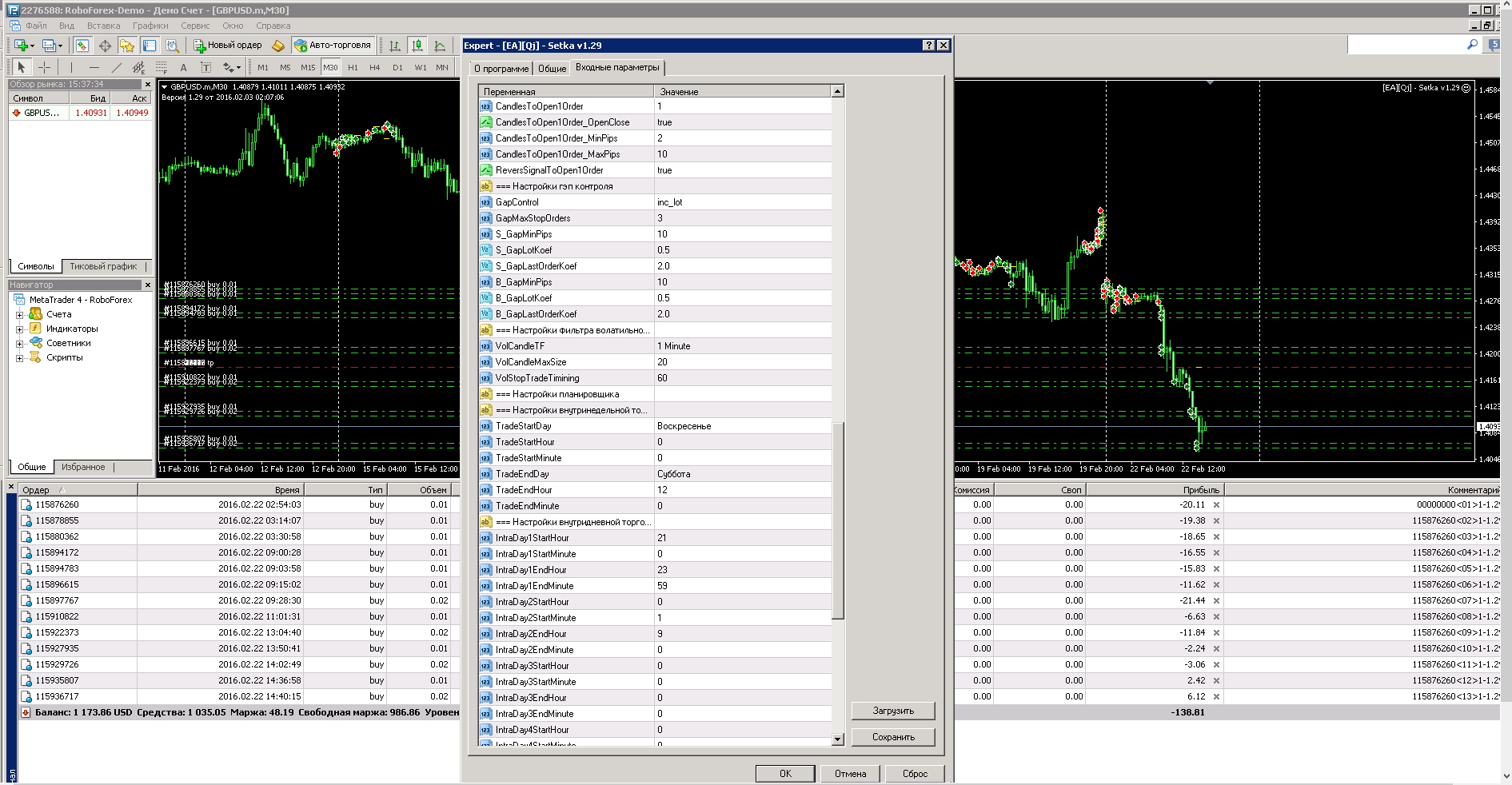Click the Сброс button
1512x785 pixels.
915,773
